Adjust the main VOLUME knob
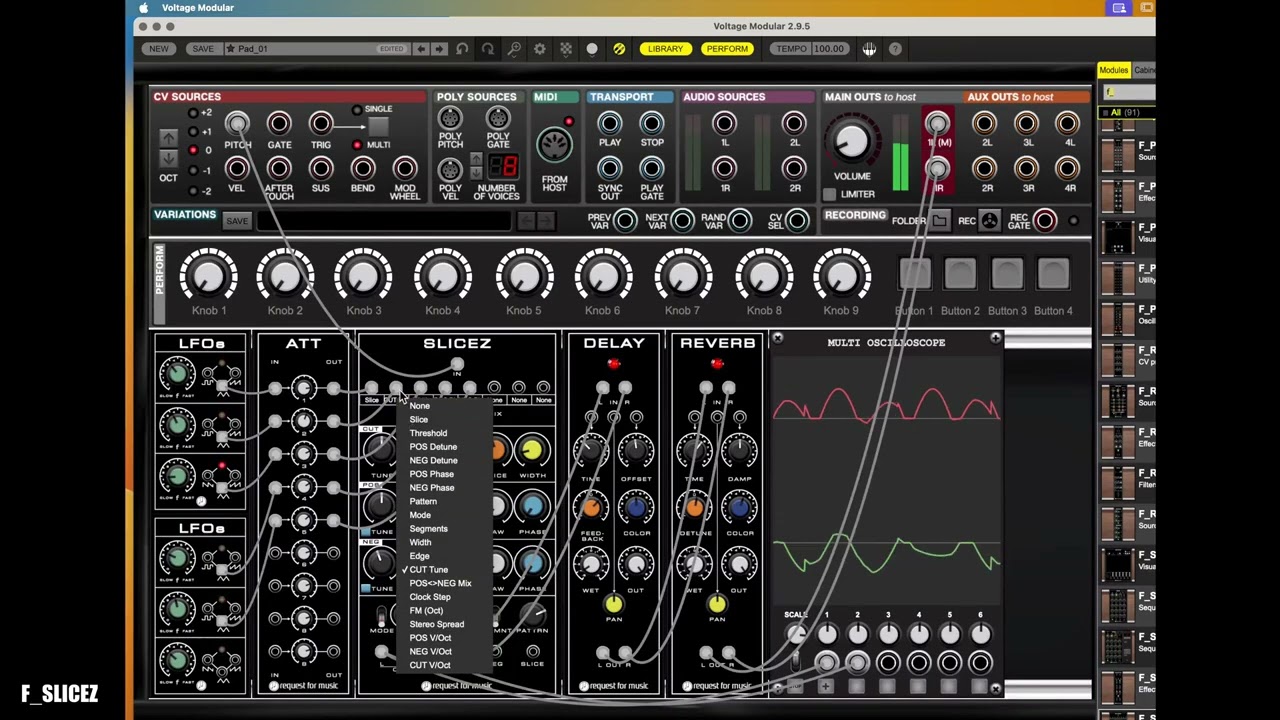Screen dimensions: 1280x720 [851, 140]
